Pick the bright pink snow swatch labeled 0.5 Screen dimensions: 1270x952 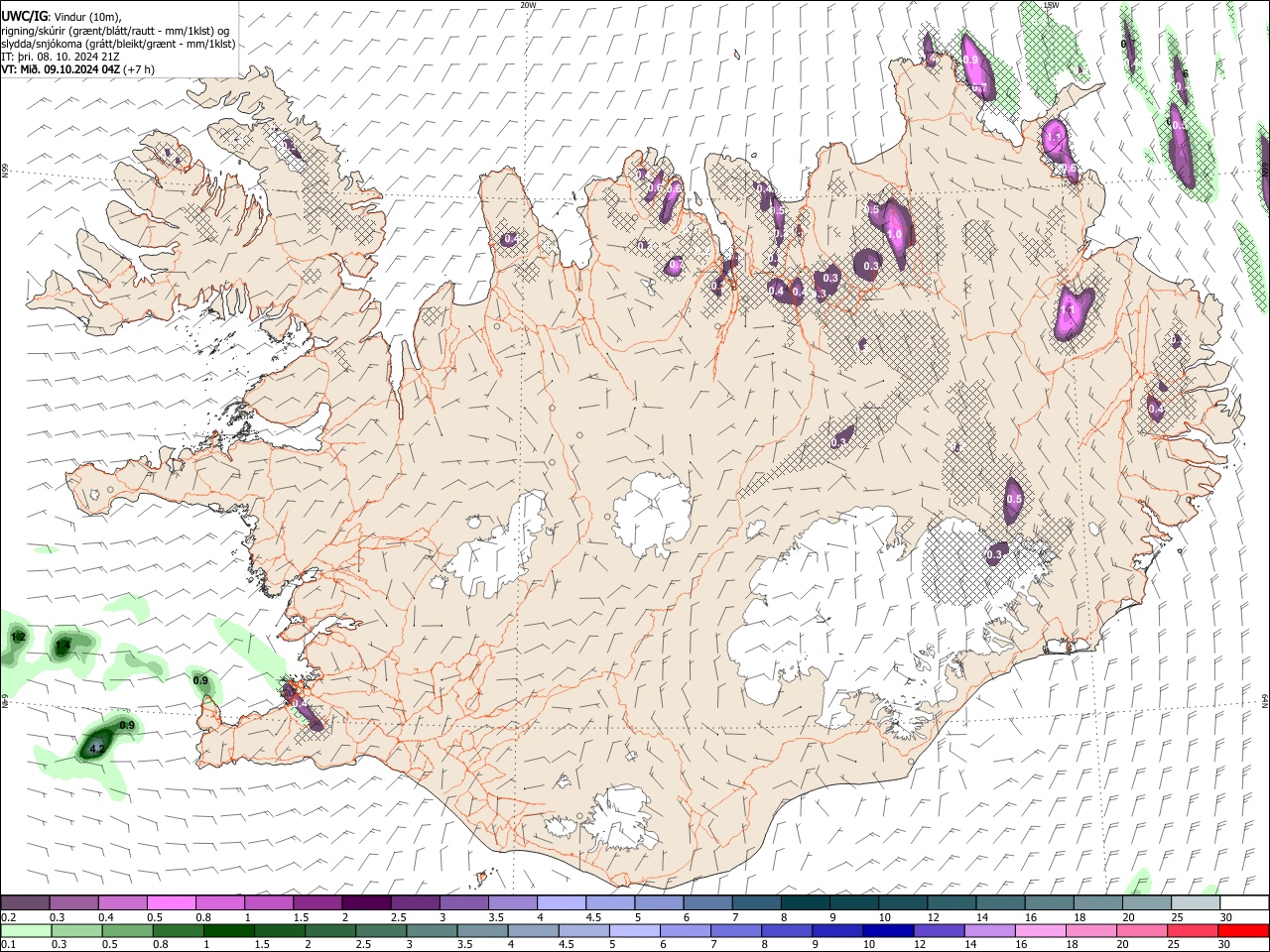point(172,902)
